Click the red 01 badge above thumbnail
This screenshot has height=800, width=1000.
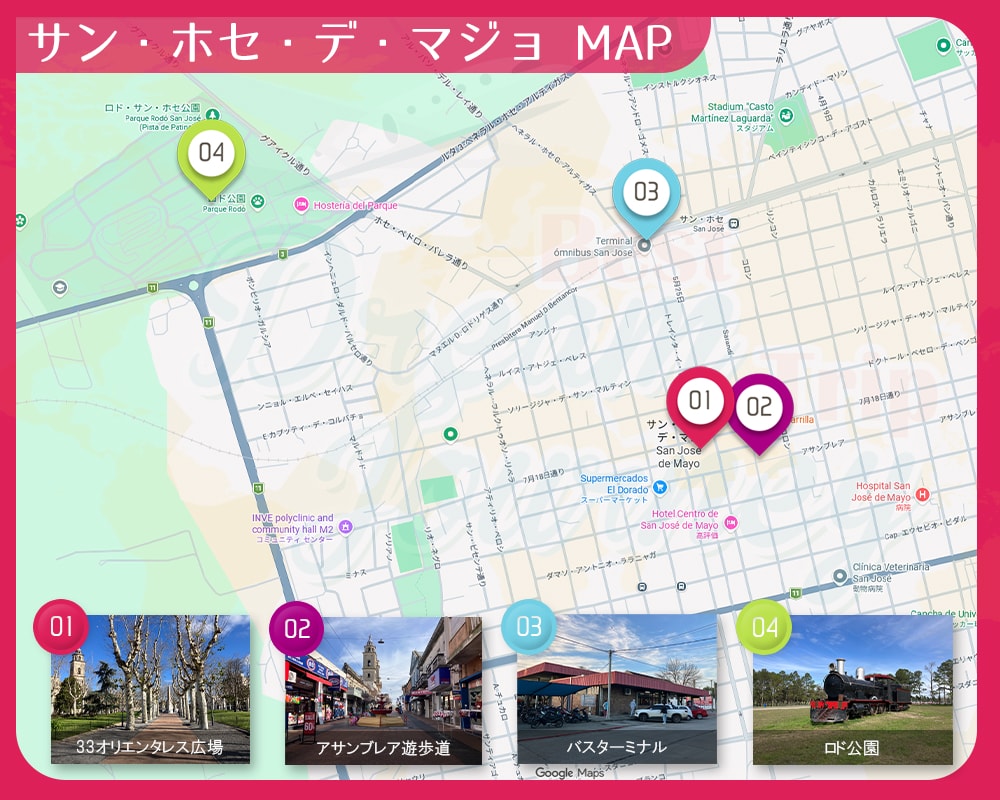(61, 626)
